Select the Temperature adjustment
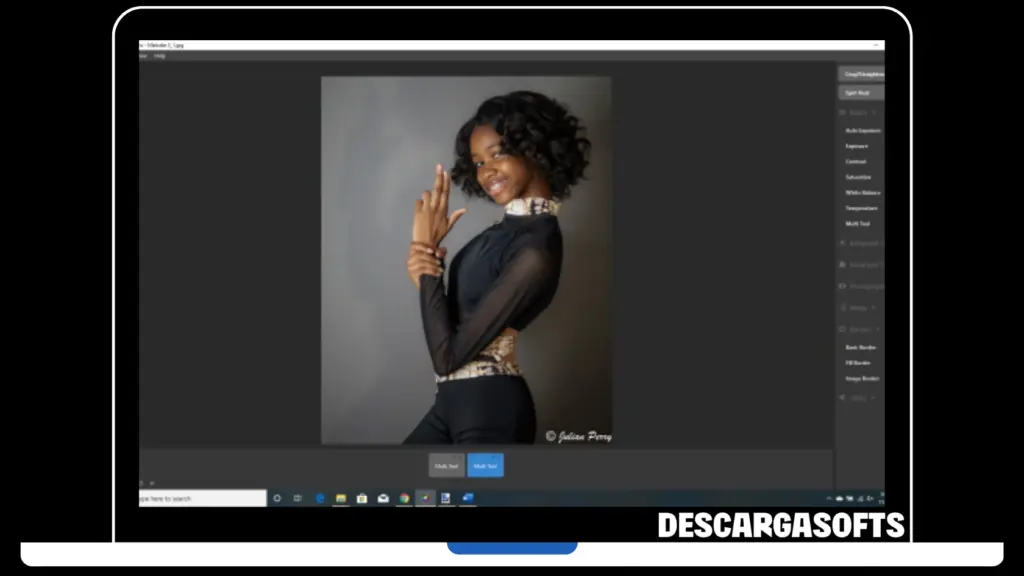The width and height of the screenshot is (1024, 576). (861, 208)
